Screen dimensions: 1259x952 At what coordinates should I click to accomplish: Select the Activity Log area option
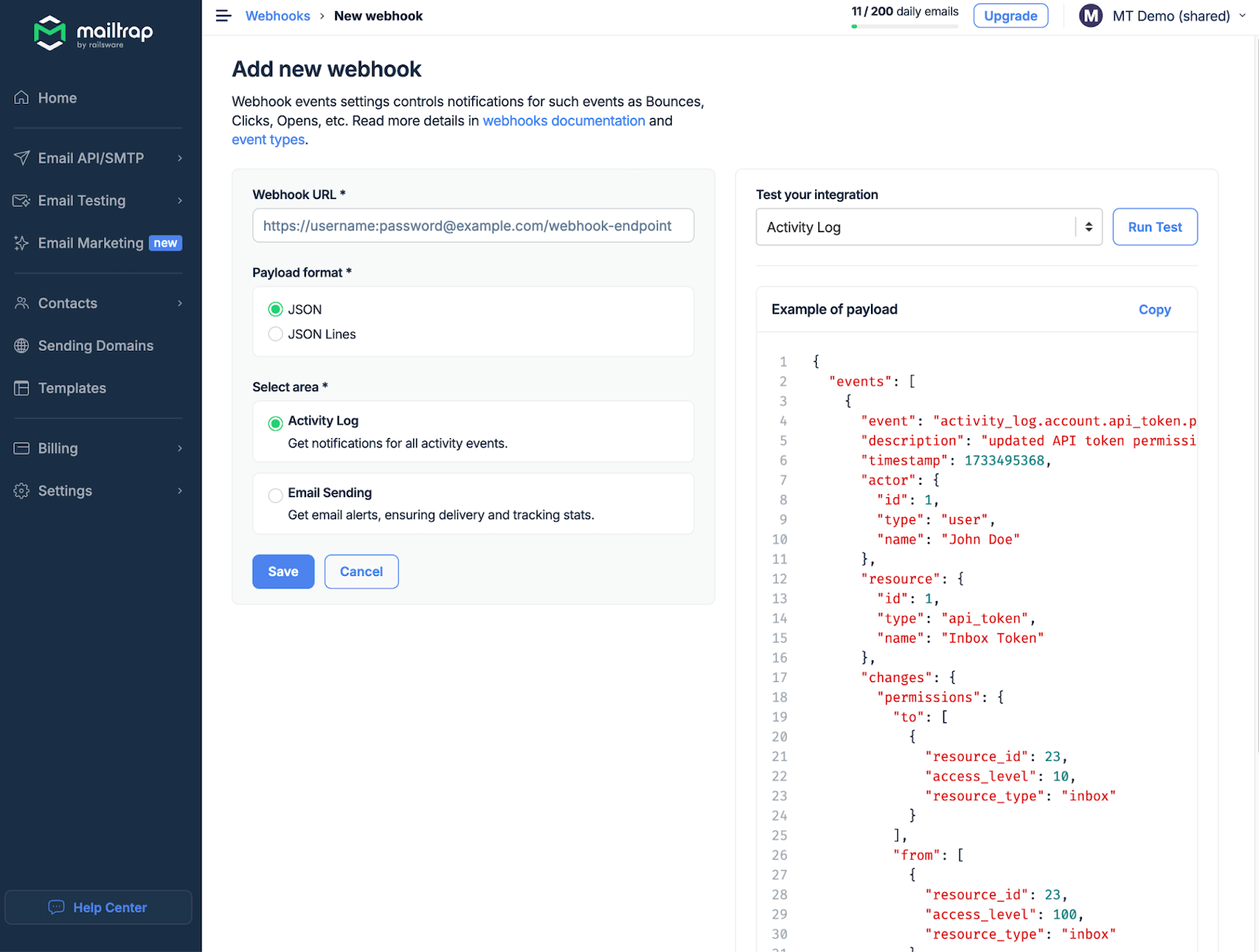pos(275,422)
